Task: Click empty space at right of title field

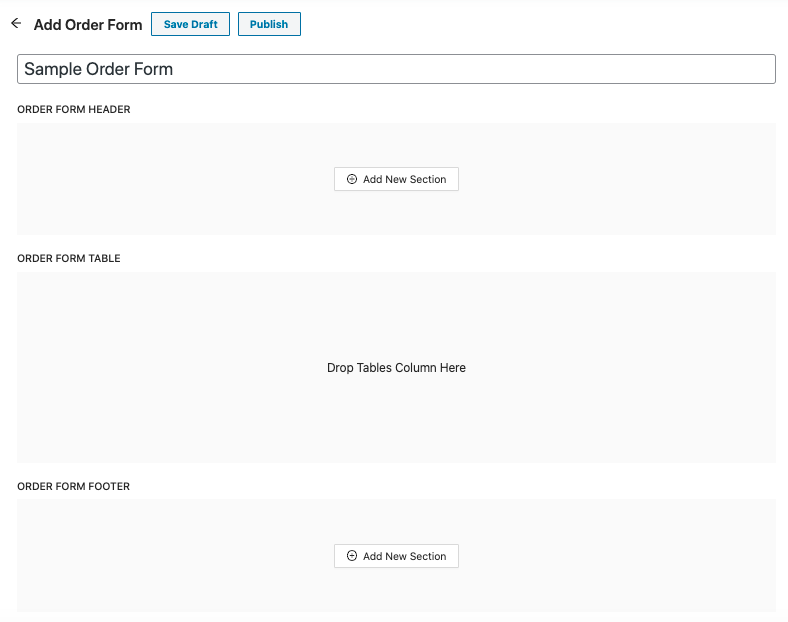Action: click(600, 69)
